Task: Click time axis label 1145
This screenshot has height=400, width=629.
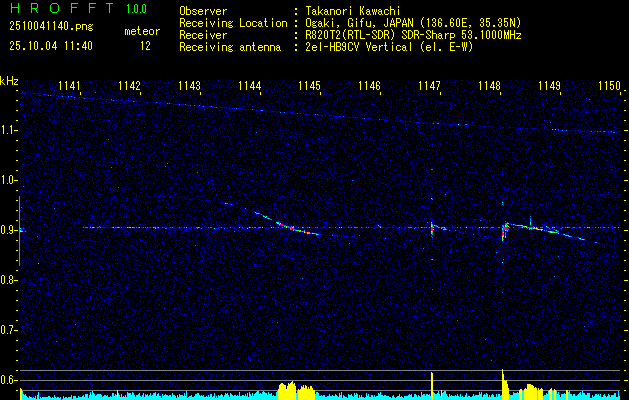Action: (x=310, y=85)
